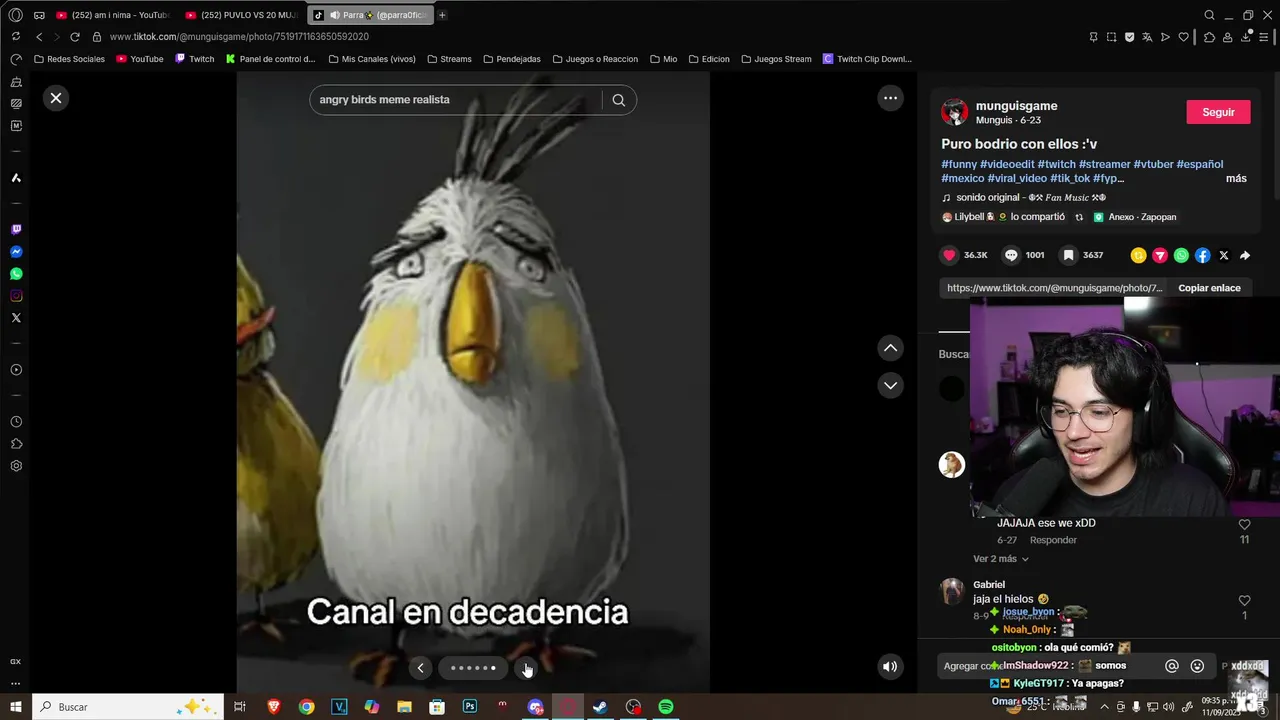This screenshot has width=1280, height=720.
Task: Open YouTube bookmark
Action: click(140, 59)
